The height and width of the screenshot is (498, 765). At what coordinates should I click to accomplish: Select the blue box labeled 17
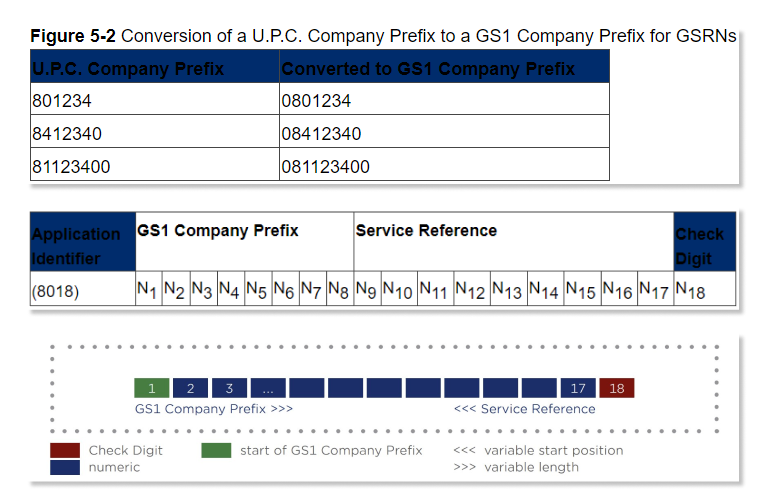click(577, 388)
